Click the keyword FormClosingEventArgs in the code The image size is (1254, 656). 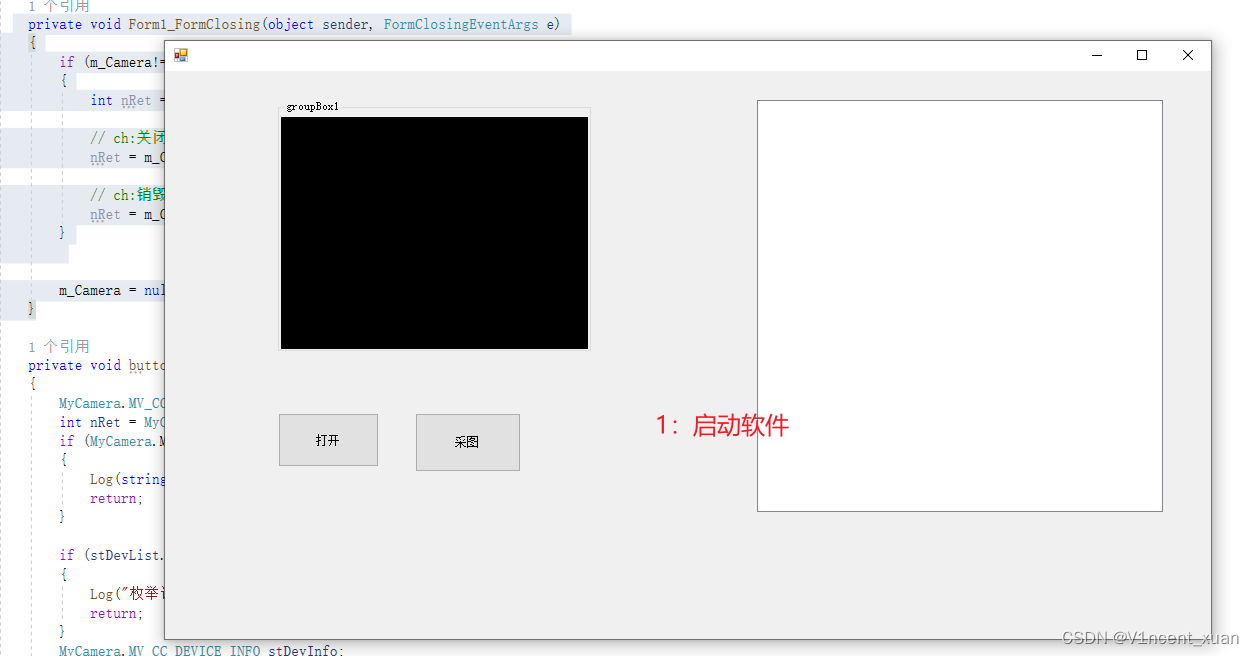tap(460, 24)
